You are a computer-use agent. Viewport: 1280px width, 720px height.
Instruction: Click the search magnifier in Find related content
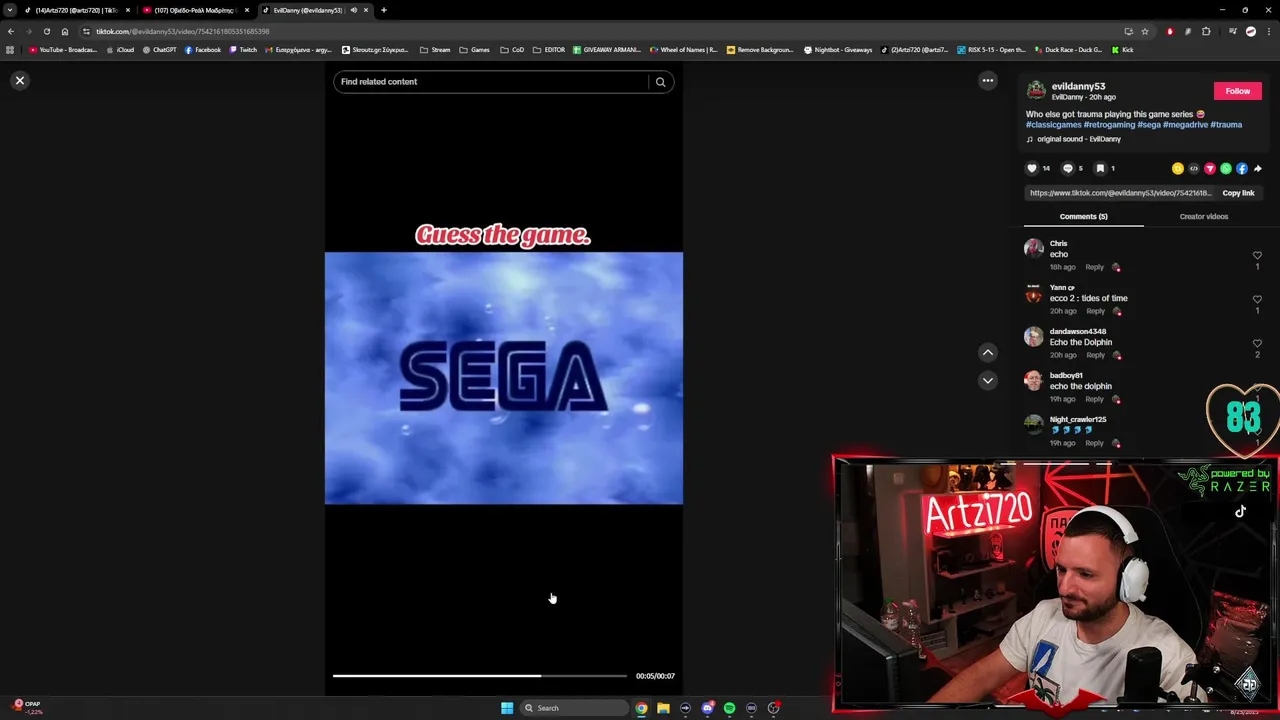660,82
